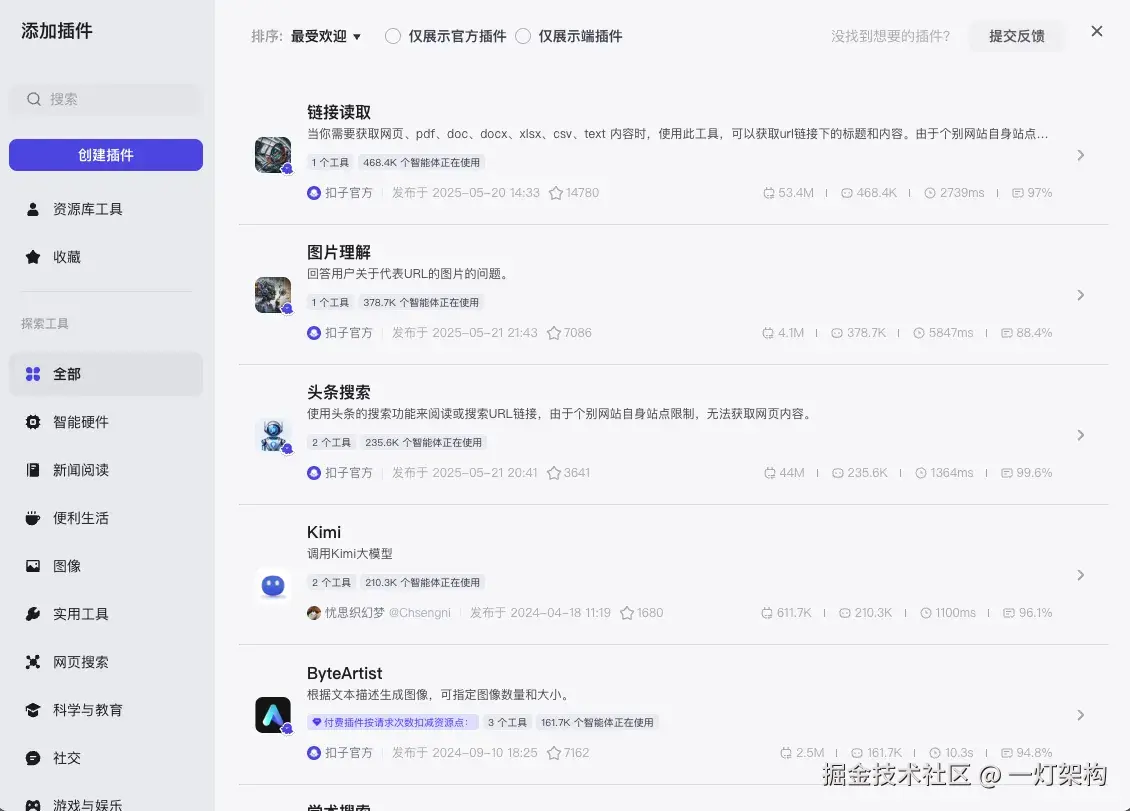Click the search magnifier icon
1130x811 pixels.
34,99
